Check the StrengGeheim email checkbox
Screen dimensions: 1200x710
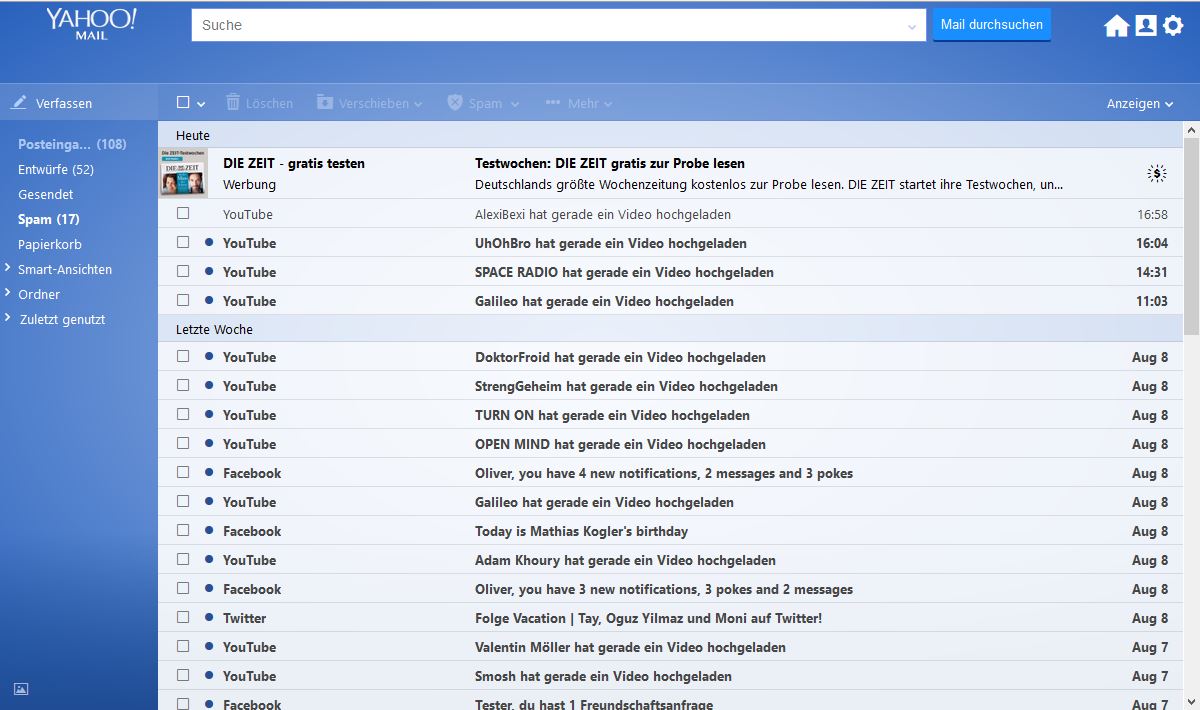[x=183, y=385]
